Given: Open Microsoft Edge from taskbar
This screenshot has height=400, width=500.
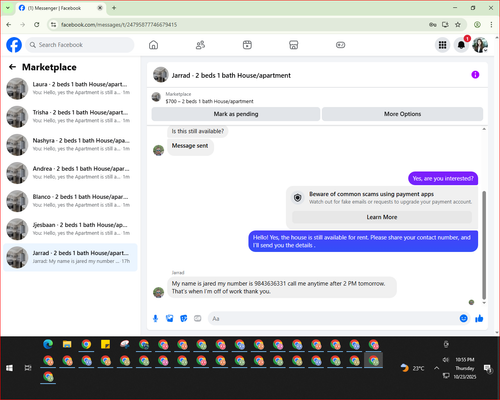Looking at the screenshot, I should tap(48, 344).
